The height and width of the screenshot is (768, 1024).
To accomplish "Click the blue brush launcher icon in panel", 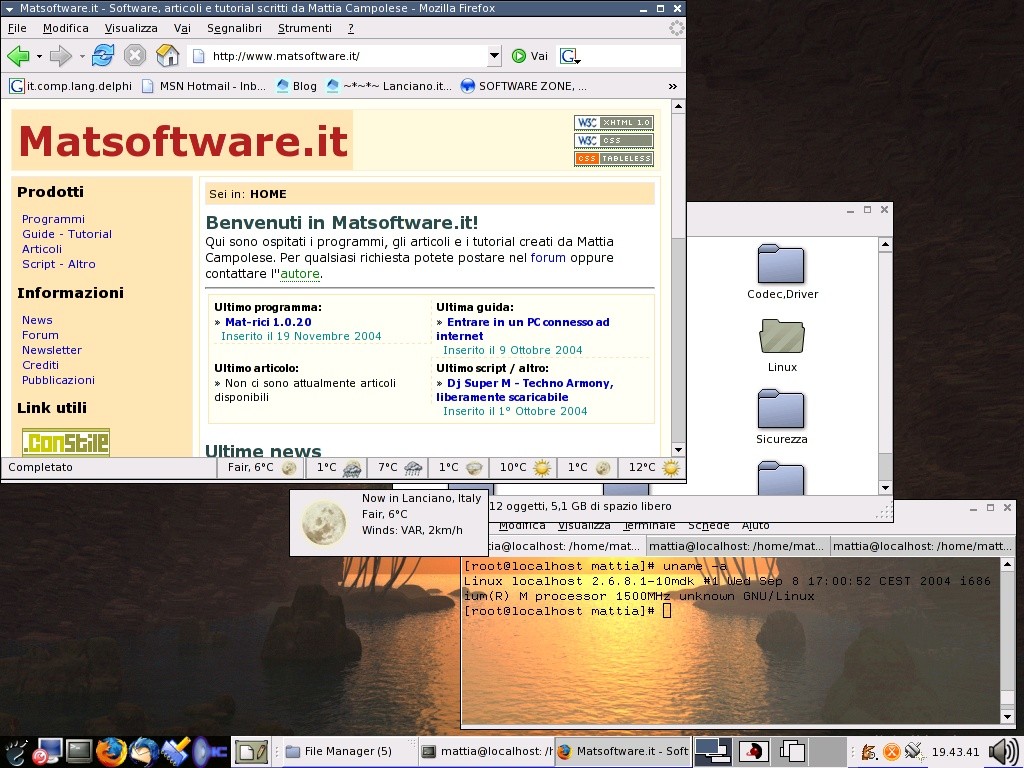I will click(x=175, y=752).
